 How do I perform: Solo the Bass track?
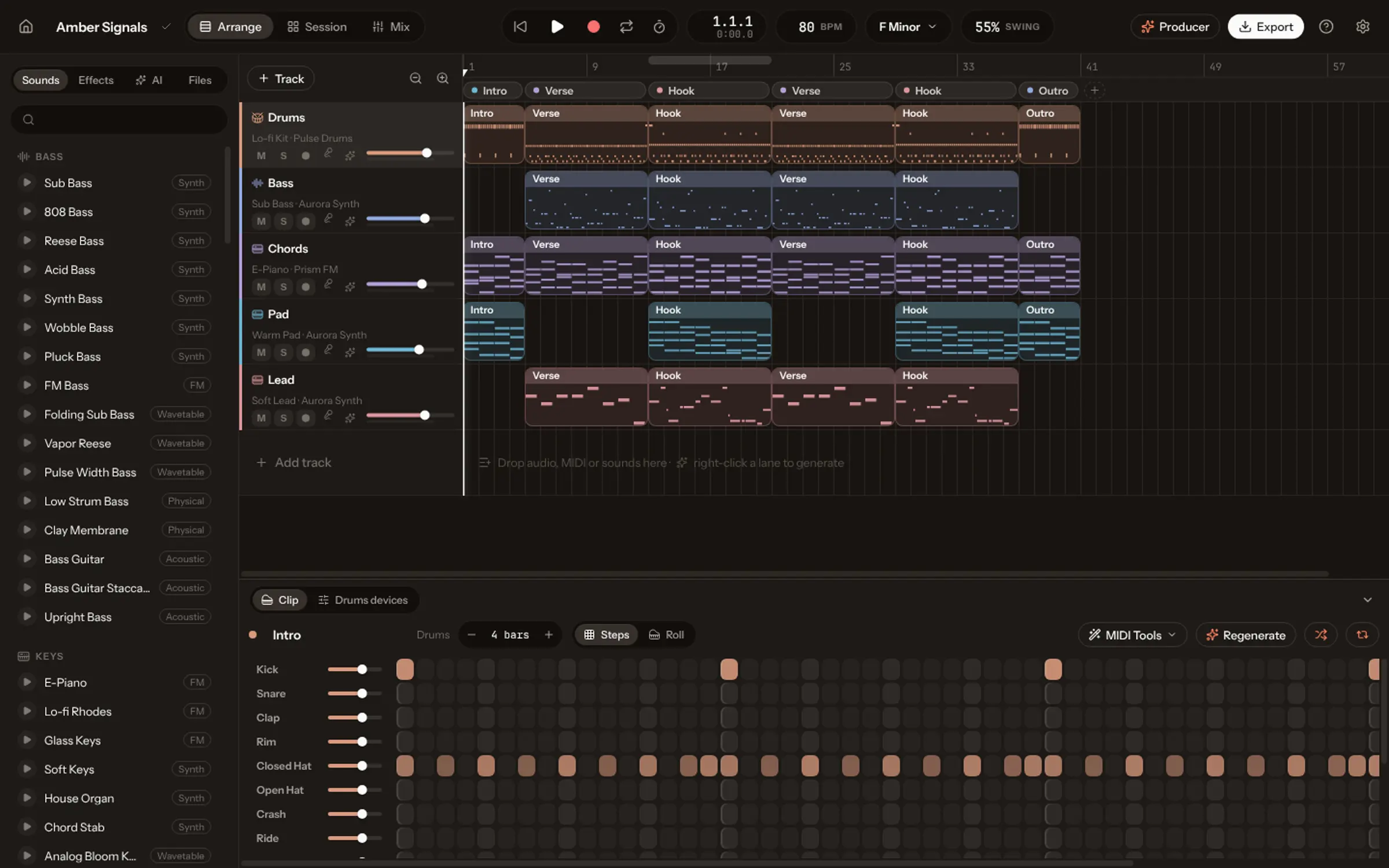click(x=283, y=221)
